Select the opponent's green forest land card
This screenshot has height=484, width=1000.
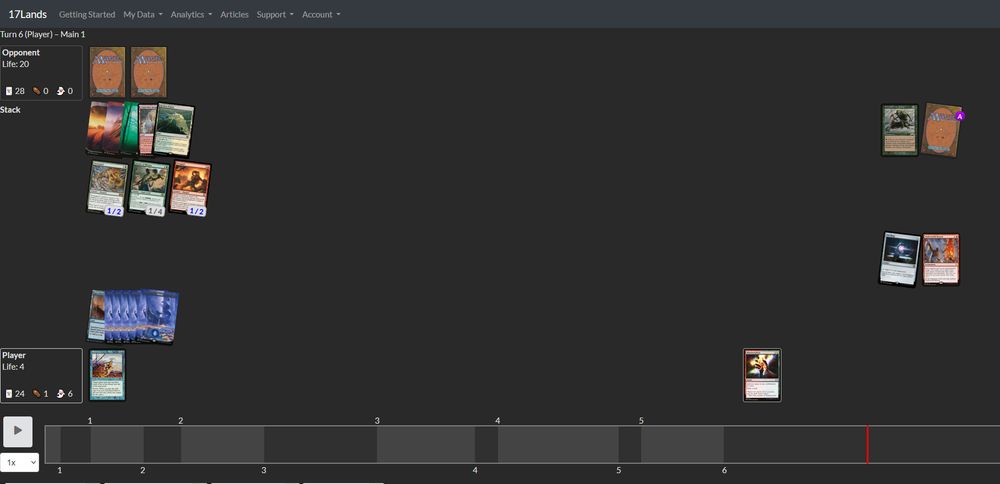point(129,128)
